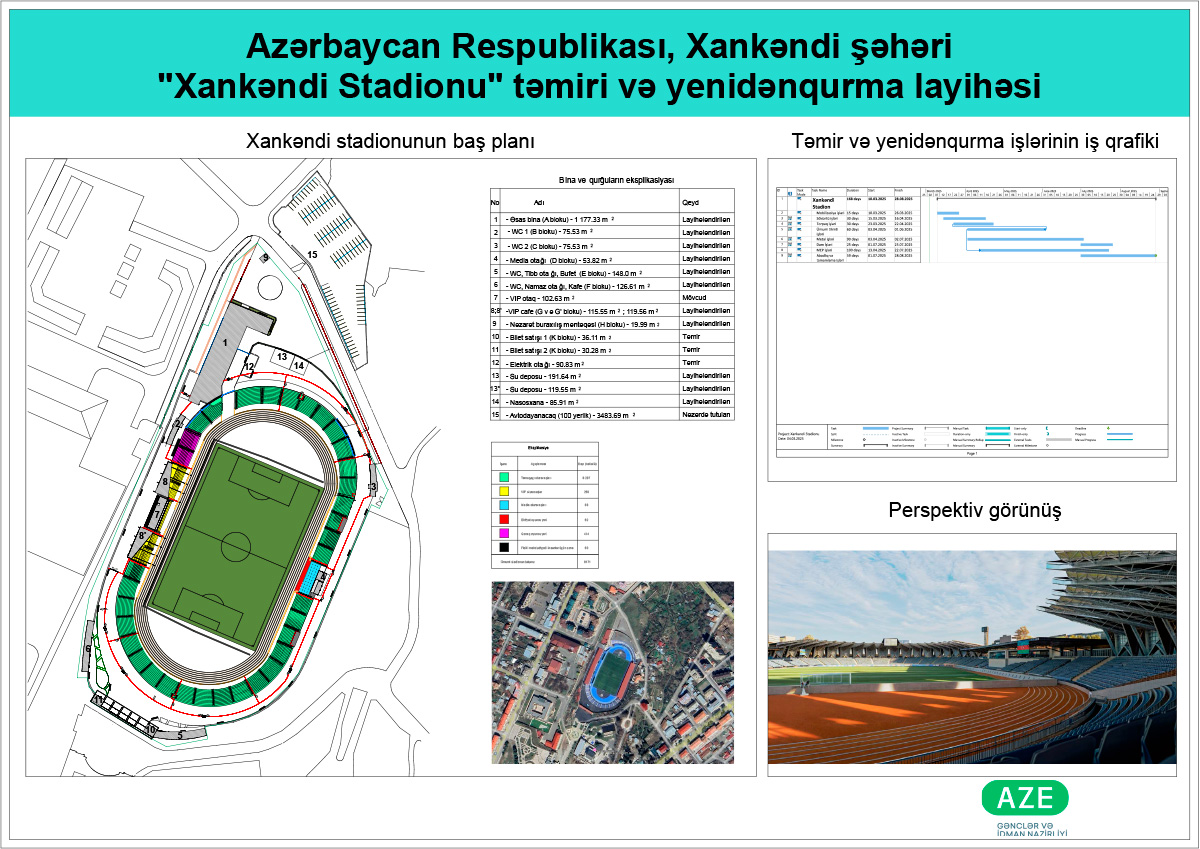Image resolution: width=1200 pixels, height=849 pixels.
Task: Click the cyan legend color square
Action: click(506, 506)
